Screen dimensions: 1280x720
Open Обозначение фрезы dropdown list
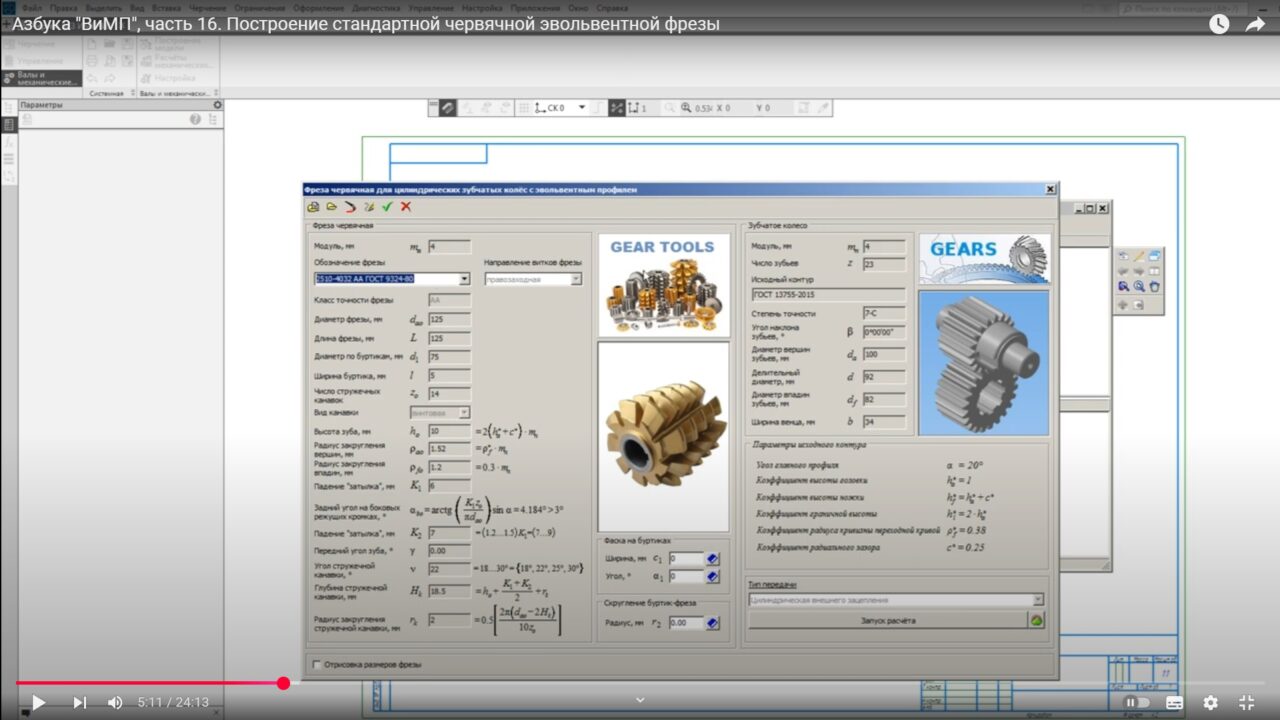click(x=464, y=279)
